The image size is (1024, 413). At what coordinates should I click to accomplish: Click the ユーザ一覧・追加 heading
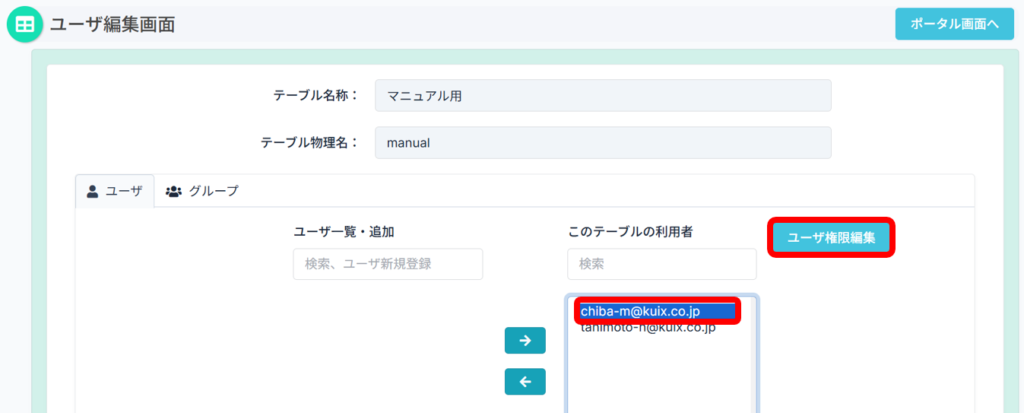[x=343, y=231]
